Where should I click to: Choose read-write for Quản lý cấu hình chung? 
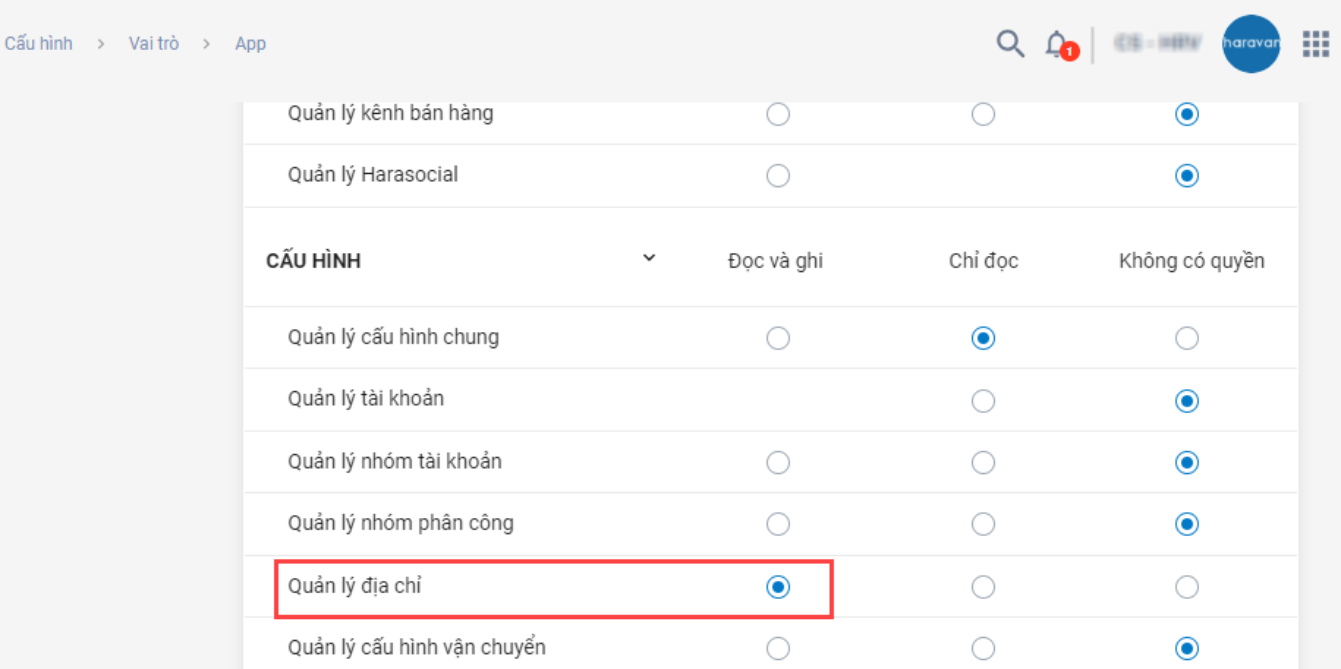click(x=778, y=339)
